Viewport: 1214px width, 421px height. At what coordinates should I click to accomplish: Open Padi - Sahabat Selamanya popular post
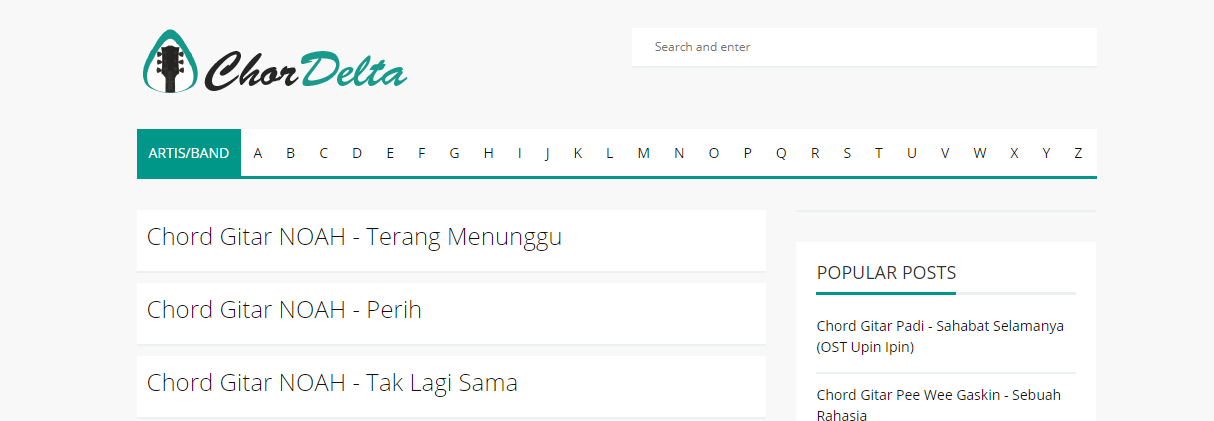click(x=940, y=337)
